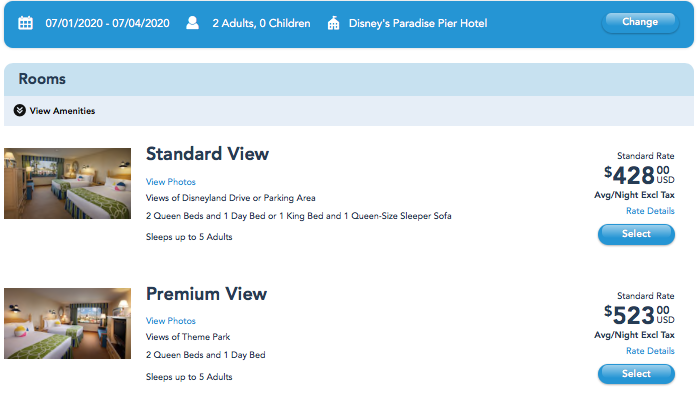Click 'Sleeps up to 5 Adults' under Premium View

pos(189,377)
